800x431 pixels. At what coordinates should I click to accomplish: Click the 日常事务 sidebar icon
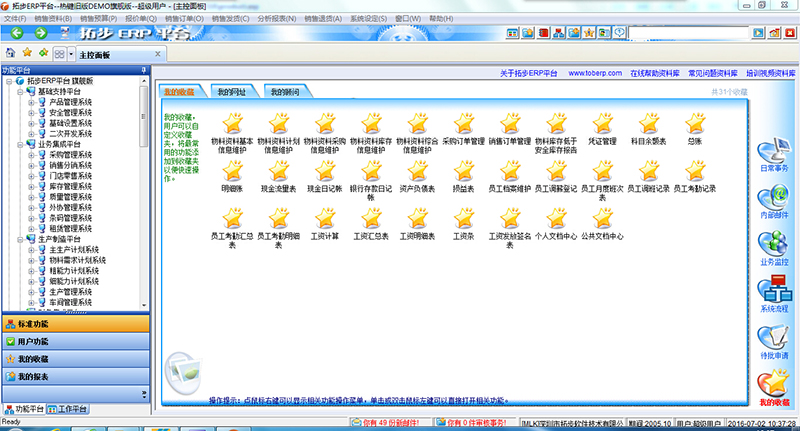tap(774, 149)
